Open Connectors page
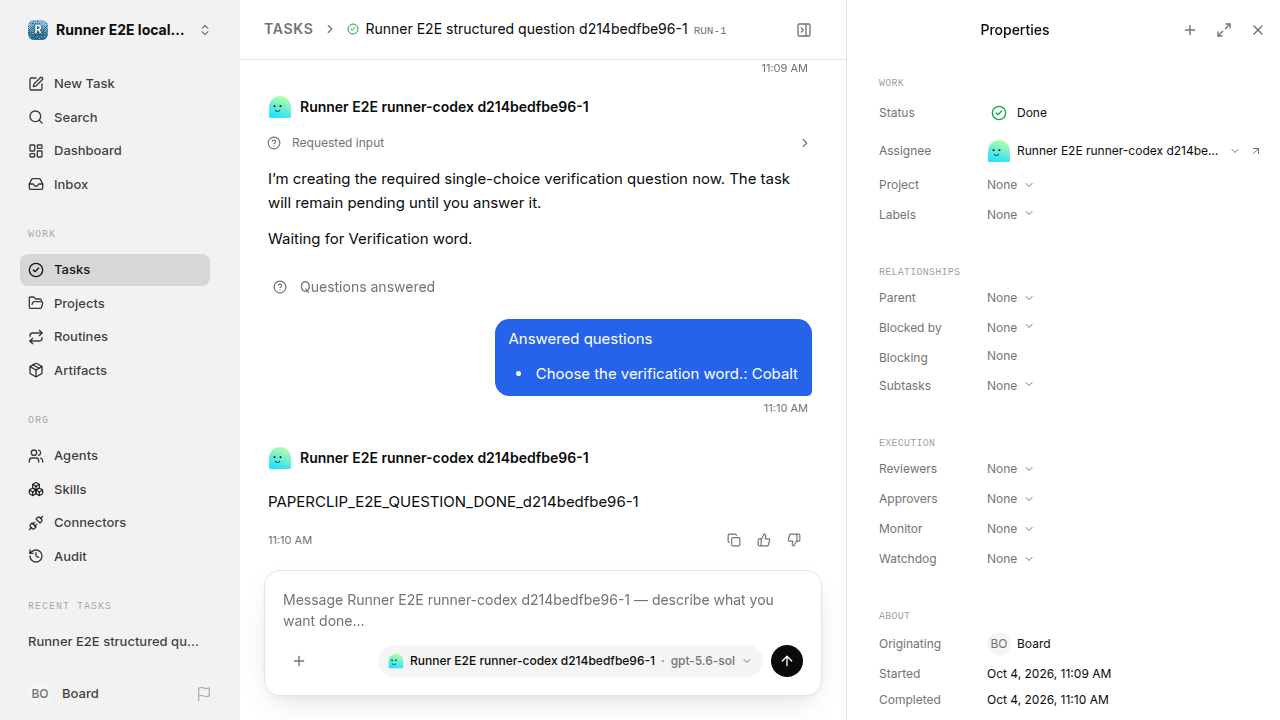 [115, 523]
